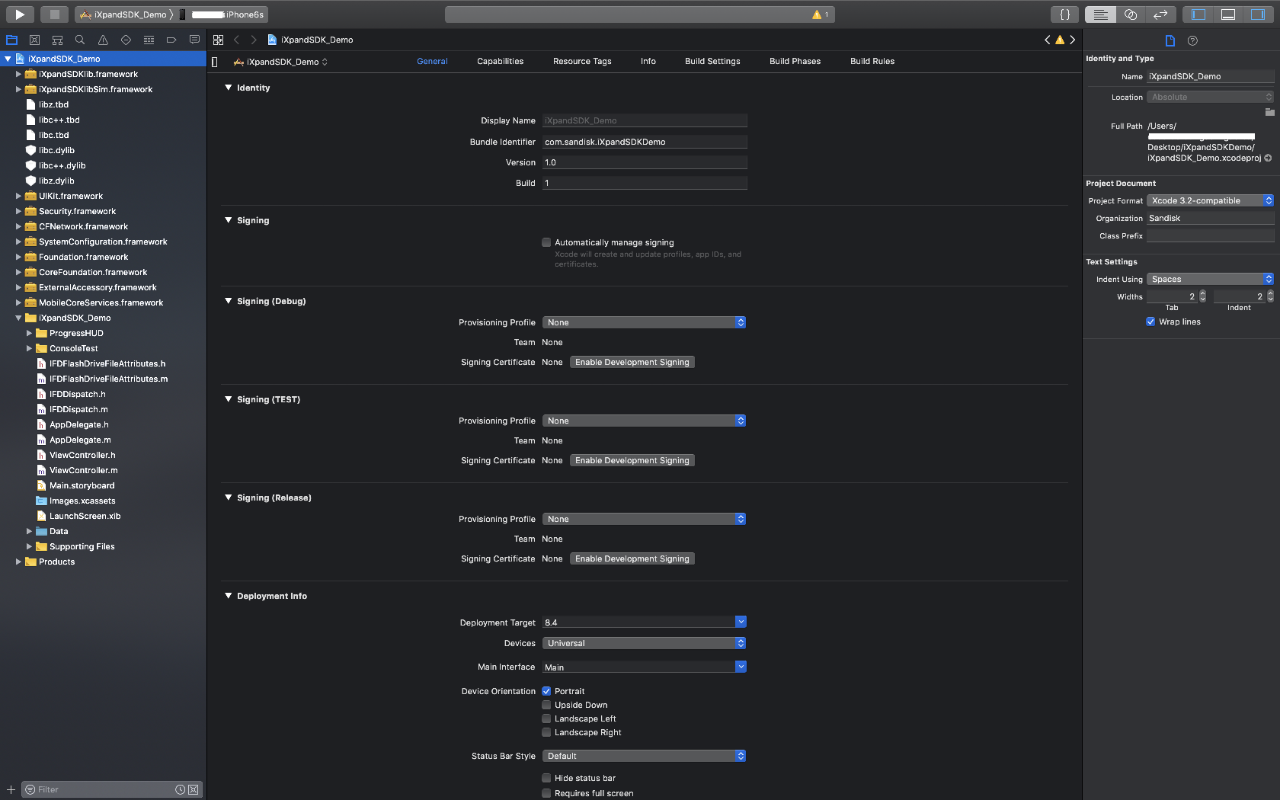Open the Project Format dropdown
Screen dimensions: 1280x800
tap(1211, 201)
